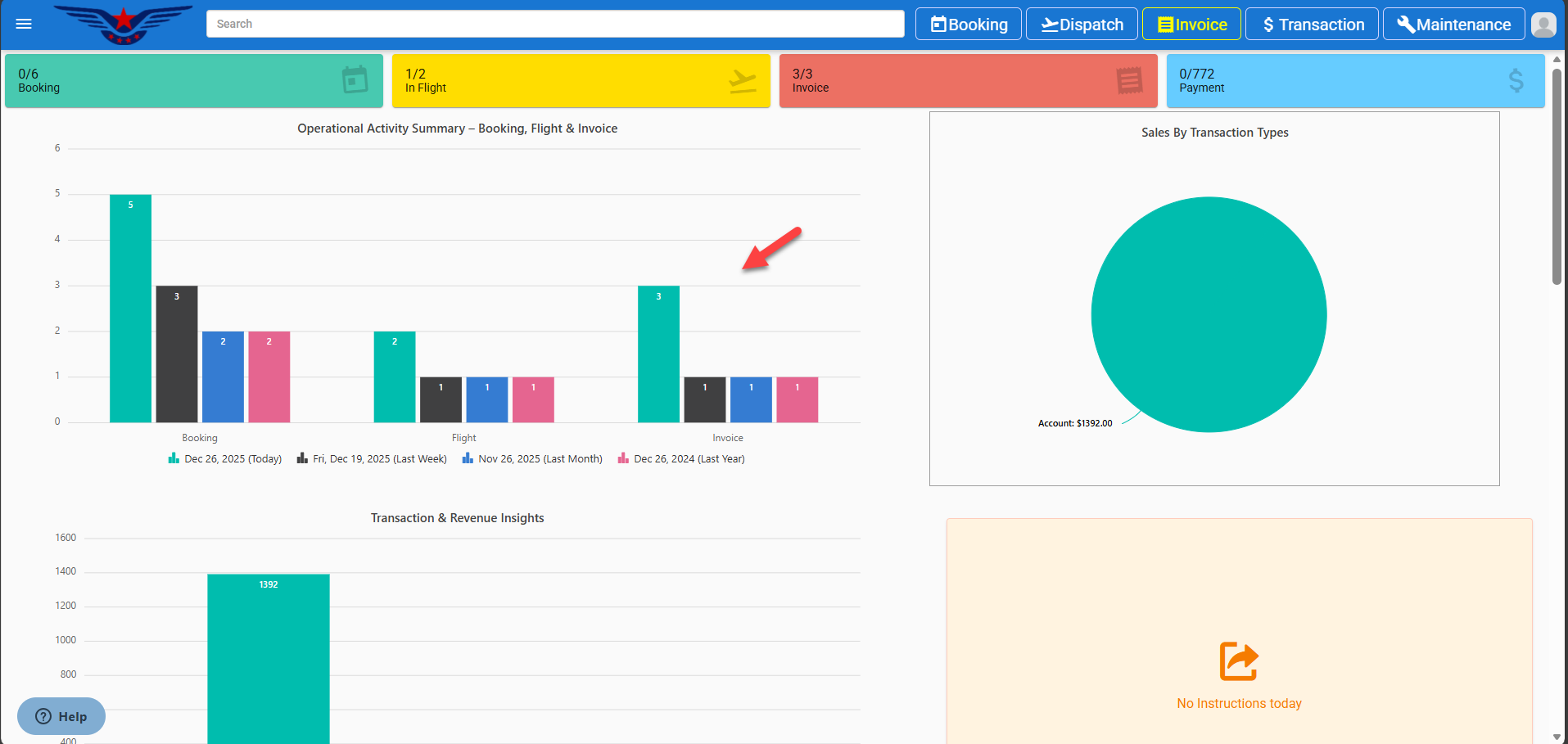Click the teal Account pie chart slice
The width and height of the screenshot is (1568, 744).
1209,314
